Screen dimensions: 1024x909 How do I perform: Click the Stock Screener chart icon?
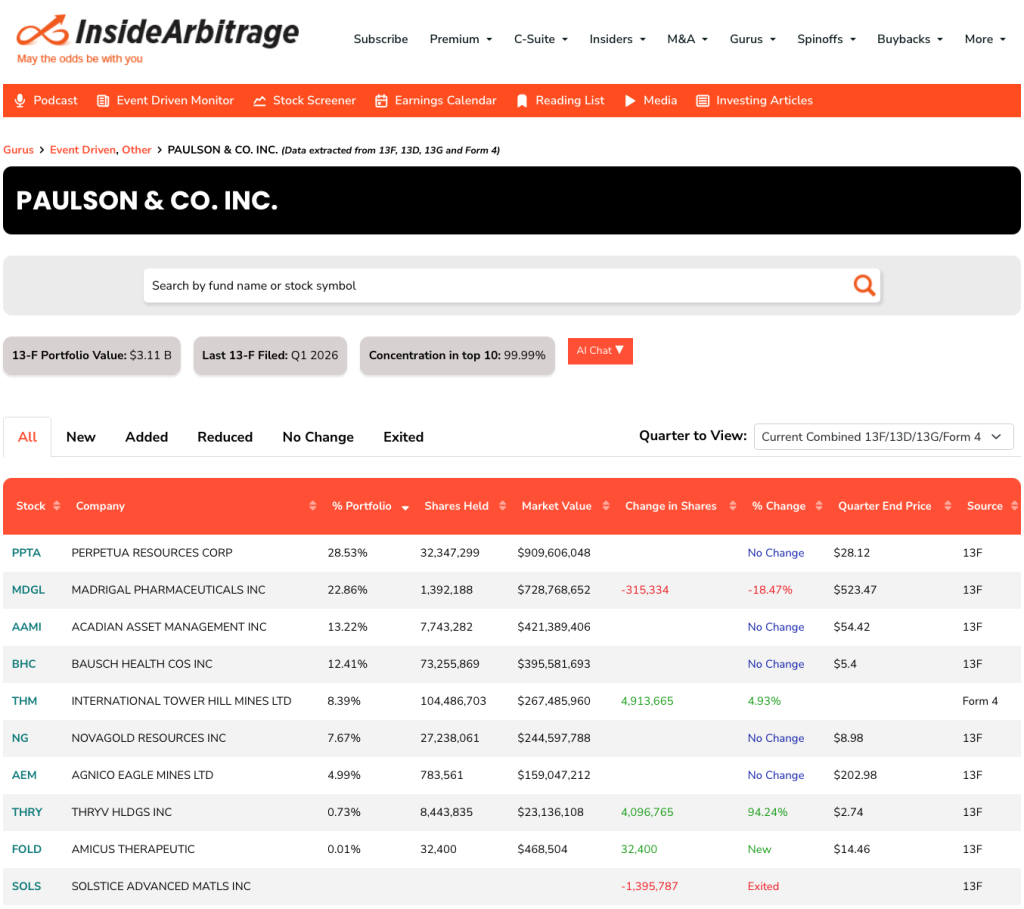259,101
